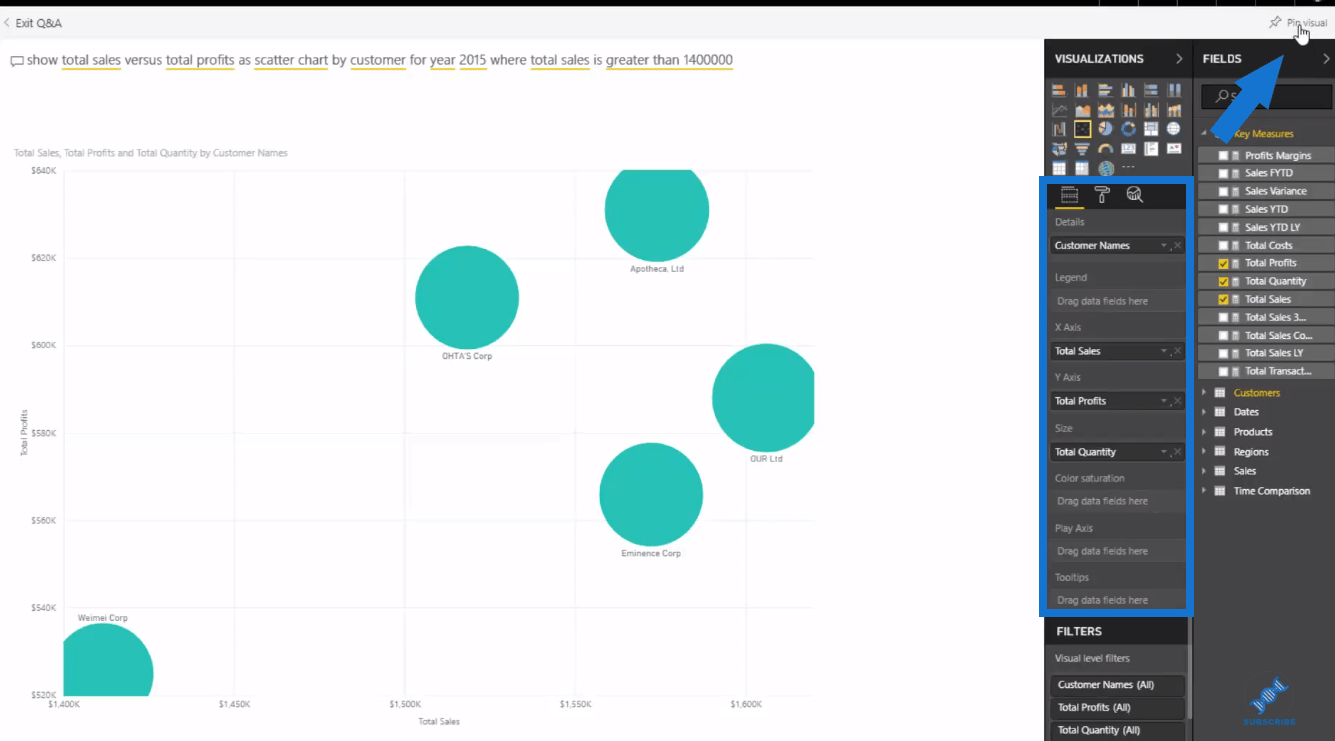Select the highlighted scatter chart visualization
1335x741 pixels.
click(x=1082, y=129)
